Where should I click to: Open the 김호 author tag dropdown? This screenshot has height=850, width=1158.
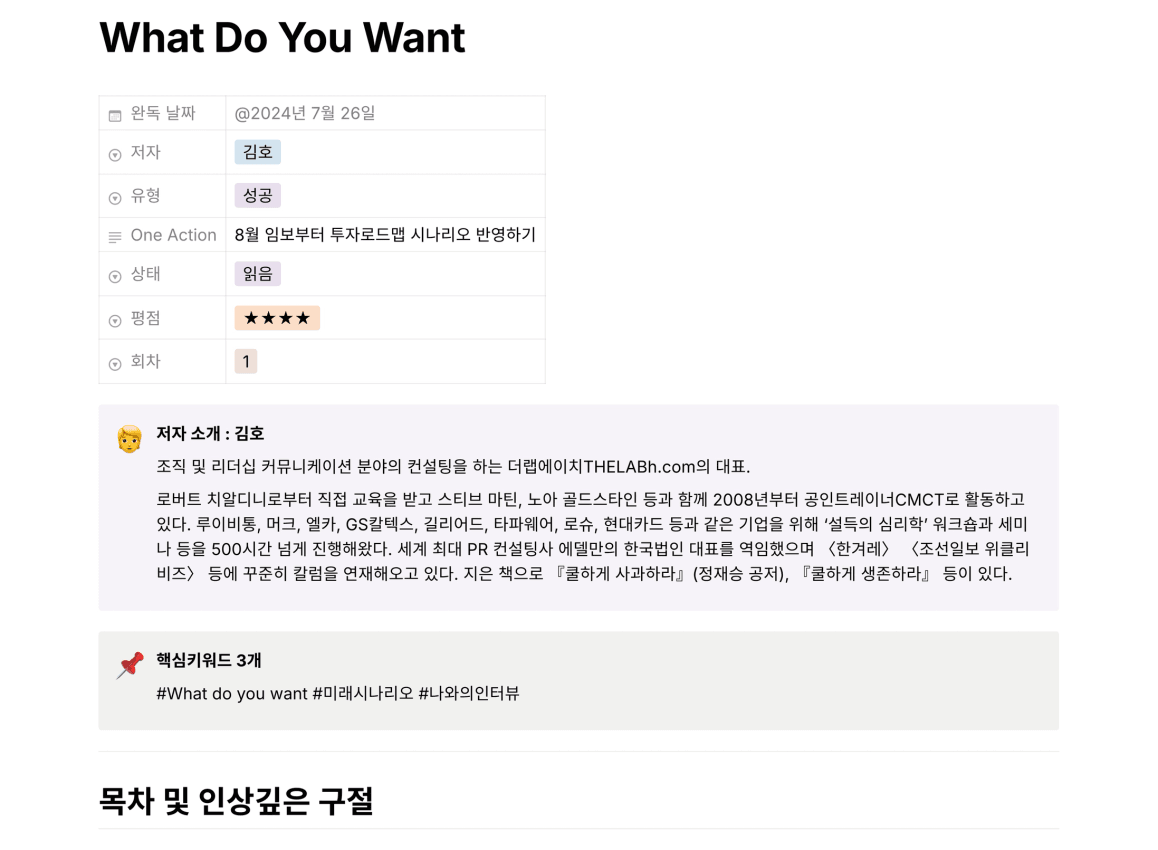click(258, 152)
